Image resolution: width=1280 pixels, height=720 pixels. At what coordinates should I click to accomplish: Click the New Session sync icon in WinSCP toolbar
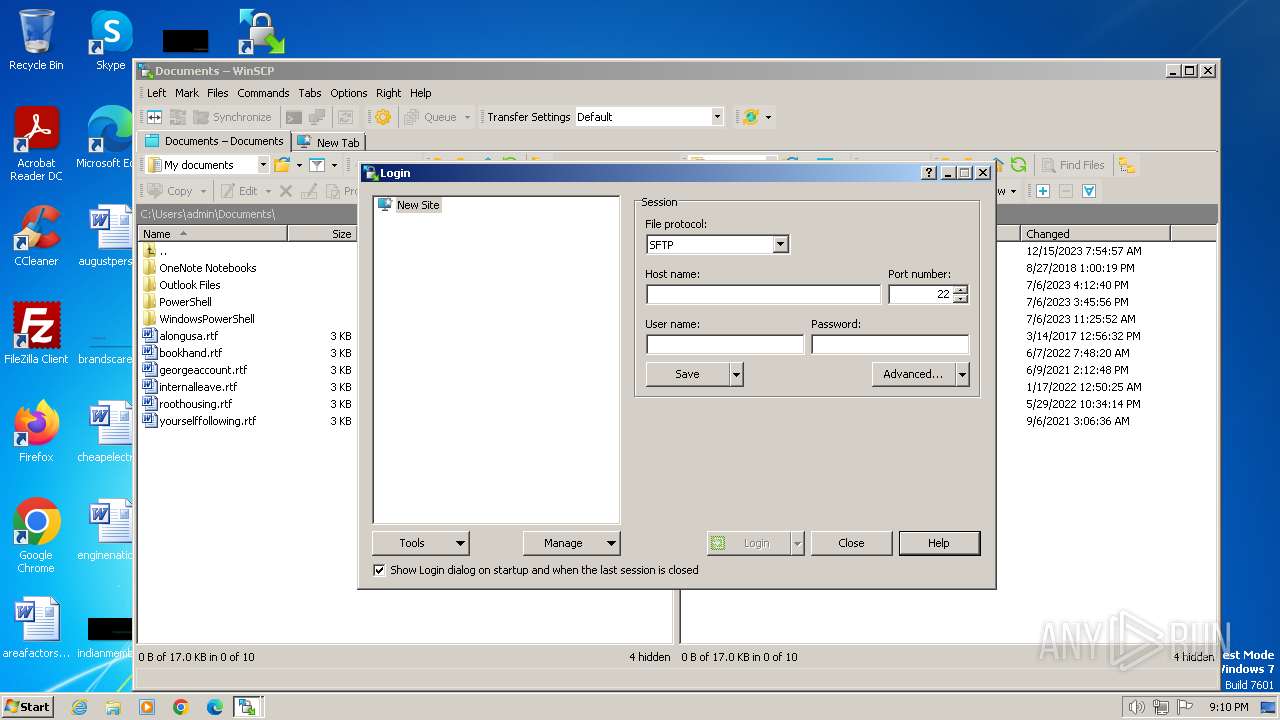pos(751,117)
